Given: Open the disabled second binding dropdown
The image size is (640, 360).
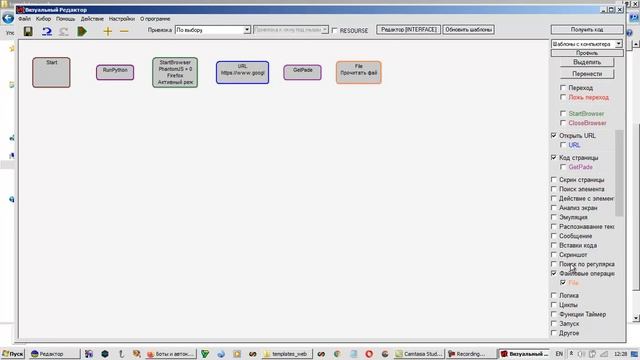Looking at the screenshot, I should coord(291,30).
